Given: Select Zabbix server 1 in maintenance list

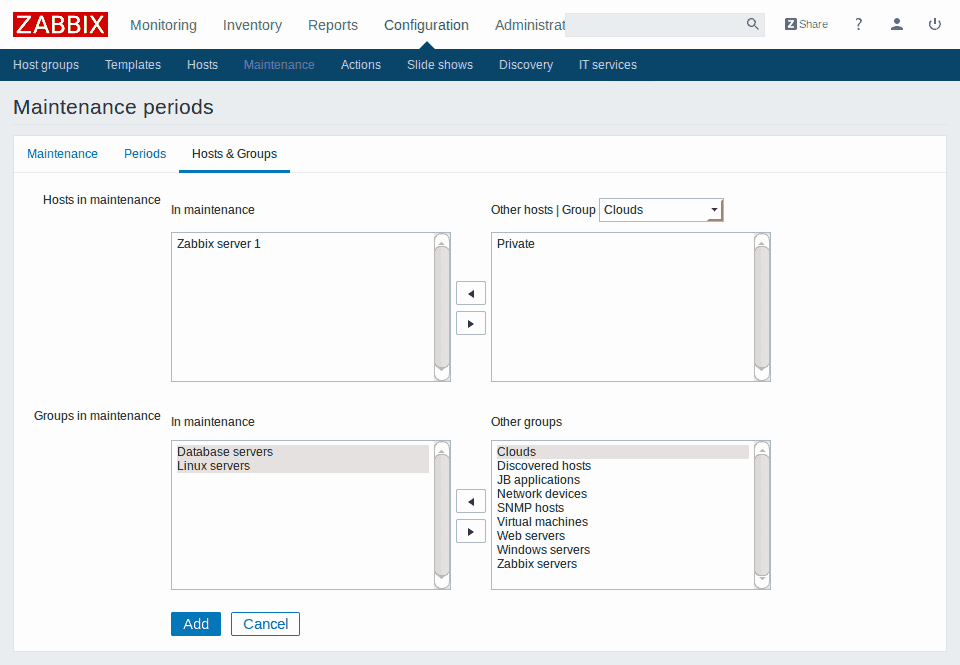Looking at the screenshot, I should click(219, 244).
